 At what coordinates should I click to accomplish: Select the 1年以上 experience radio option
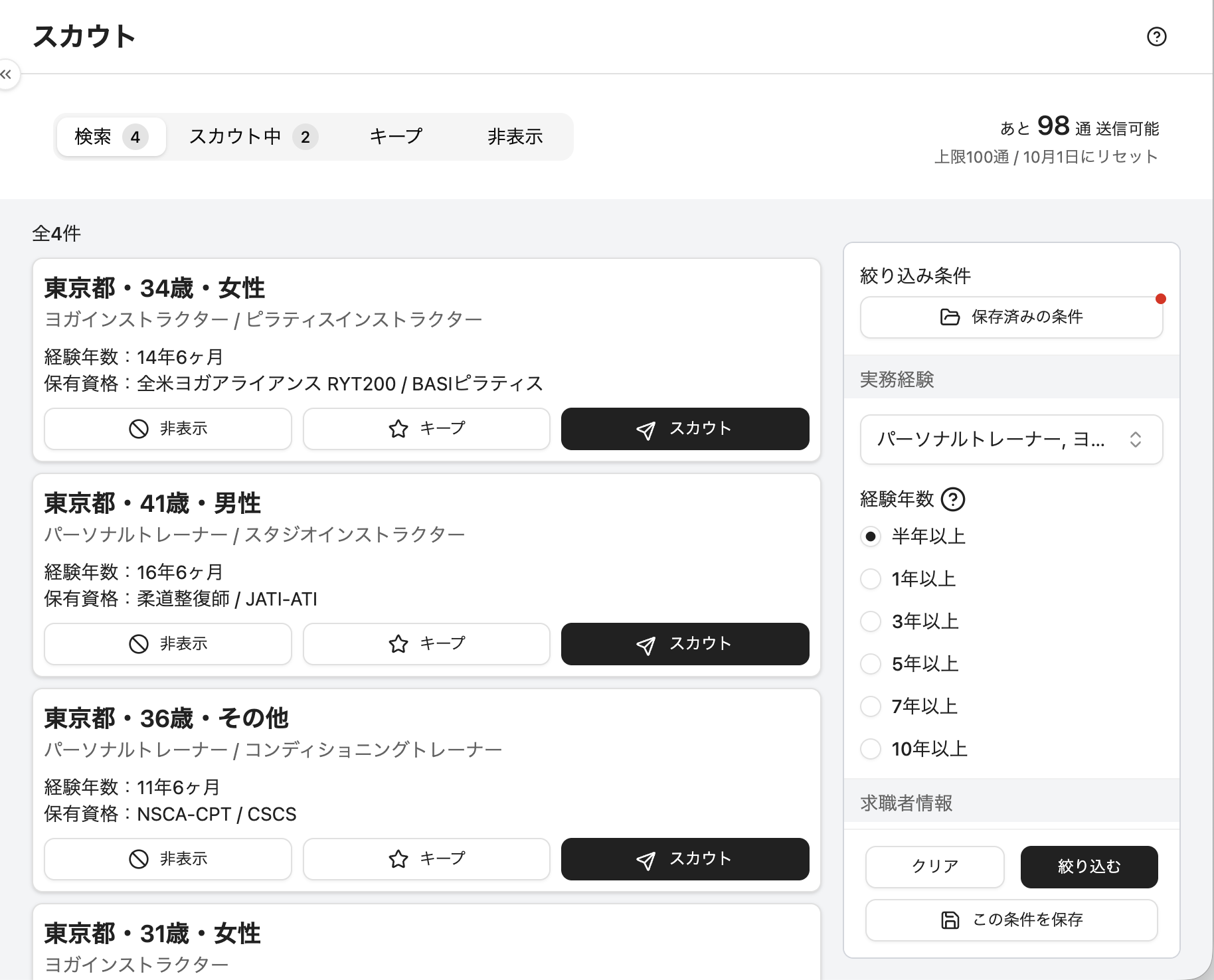[870, 579]
